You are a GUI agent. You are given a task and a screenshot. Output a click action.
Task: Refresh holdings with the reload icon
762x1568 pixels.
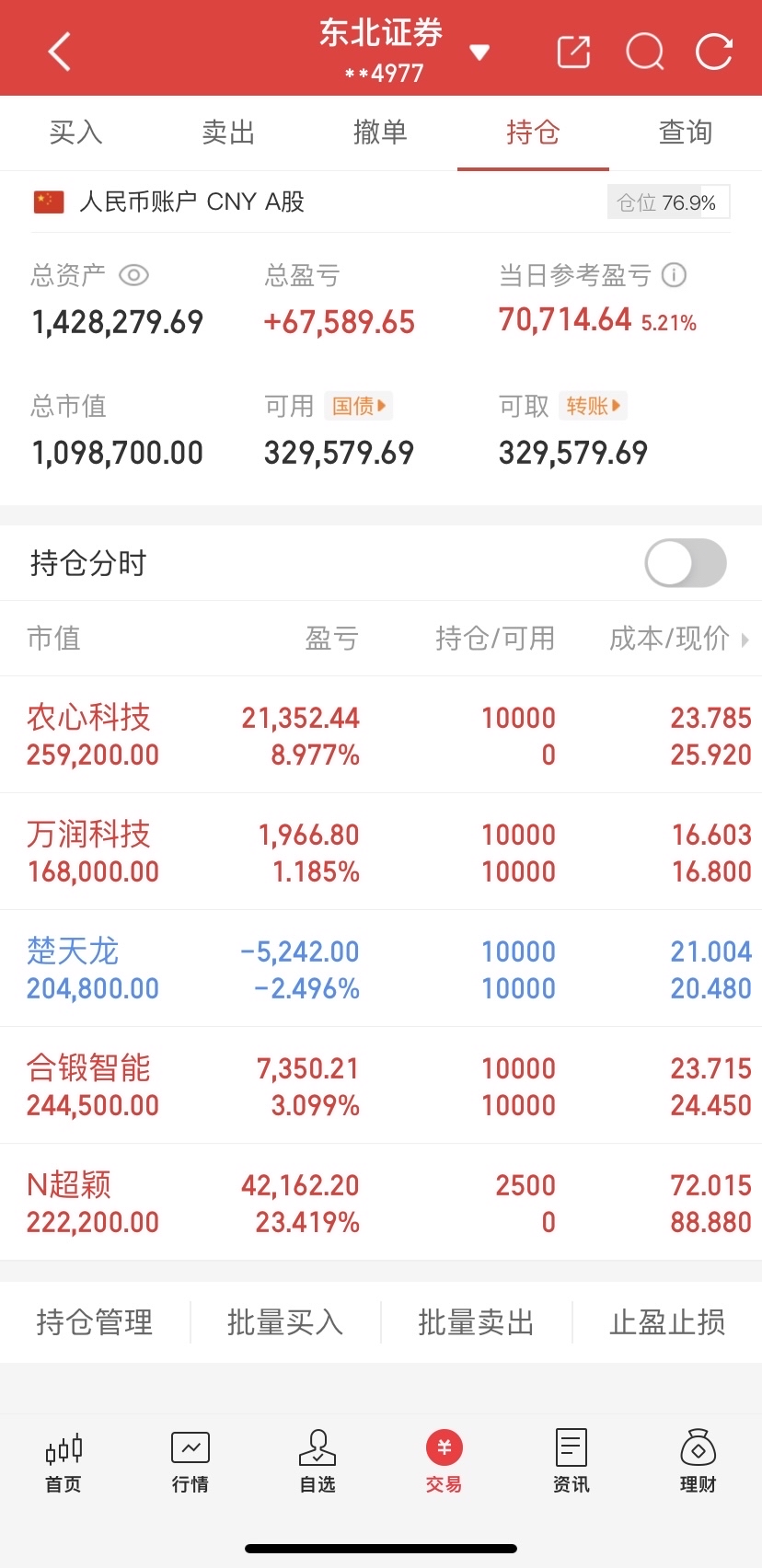click(x=714, y=52)
